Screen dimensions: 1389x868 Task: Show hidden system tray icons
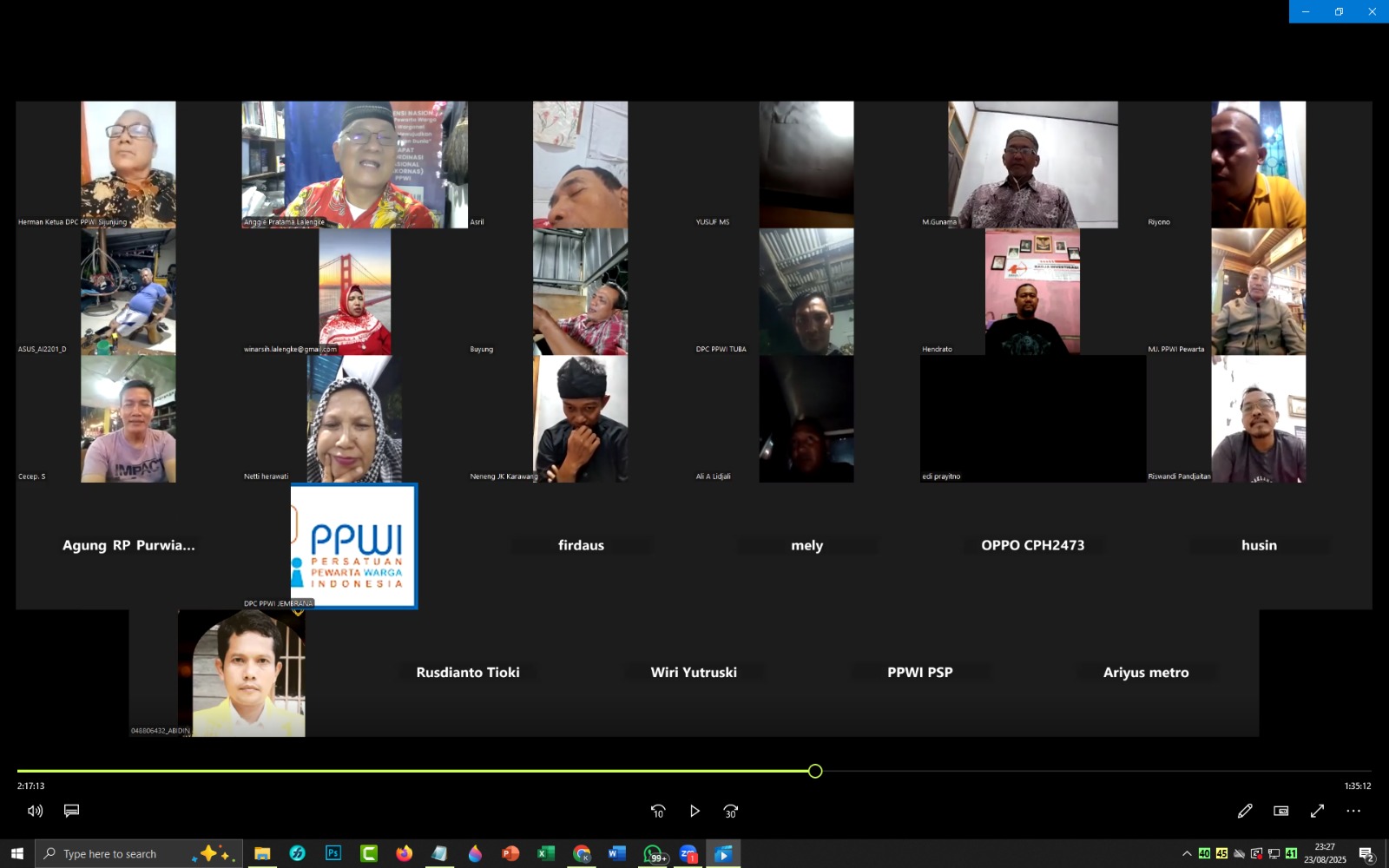[x=1187, y=854]
